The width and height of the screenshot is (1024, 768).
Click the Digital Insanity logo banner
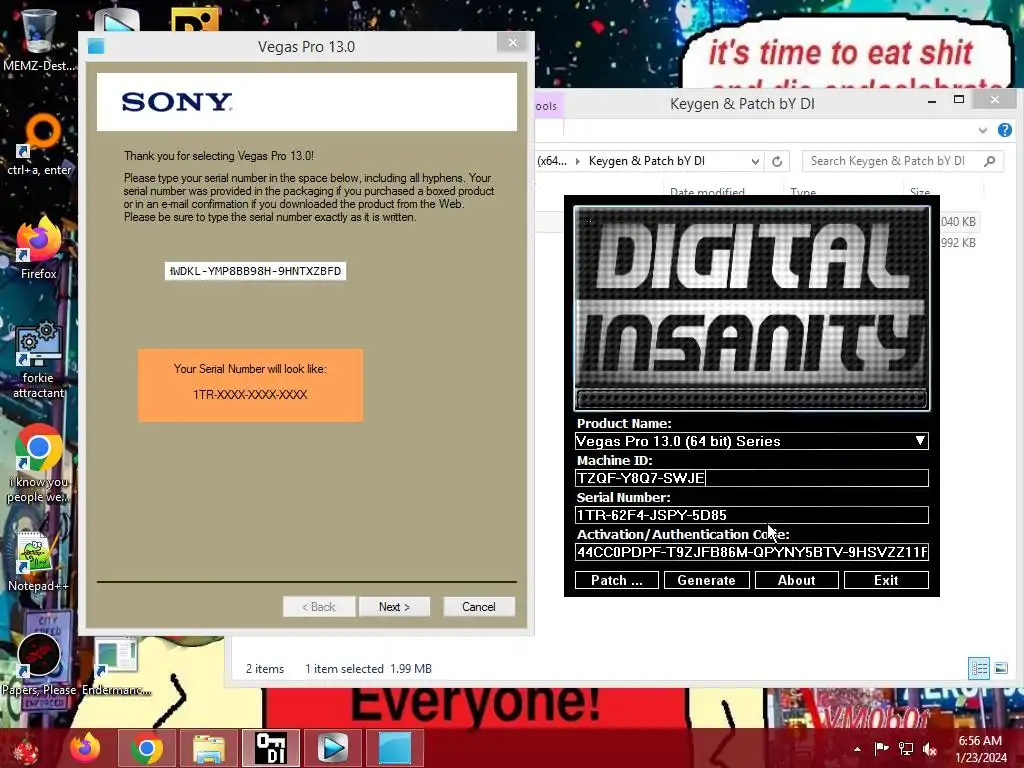[x=752, y=308]
